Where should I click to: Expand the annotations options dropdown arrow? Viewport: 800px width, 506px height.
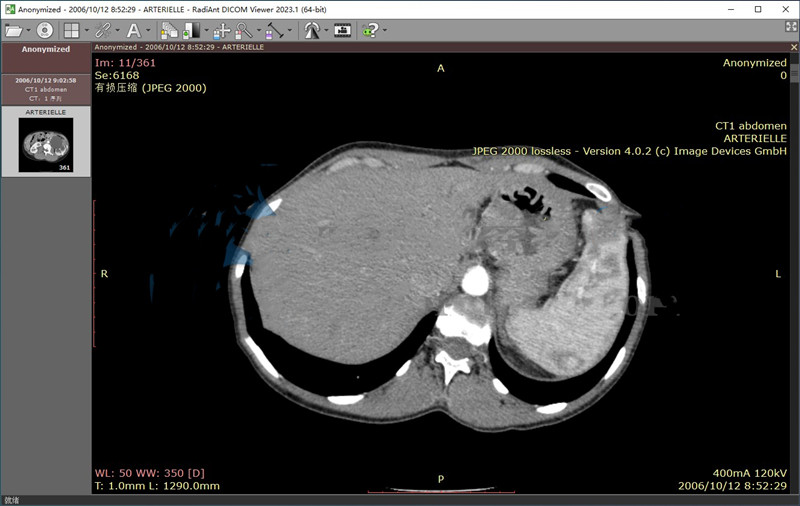148,31
